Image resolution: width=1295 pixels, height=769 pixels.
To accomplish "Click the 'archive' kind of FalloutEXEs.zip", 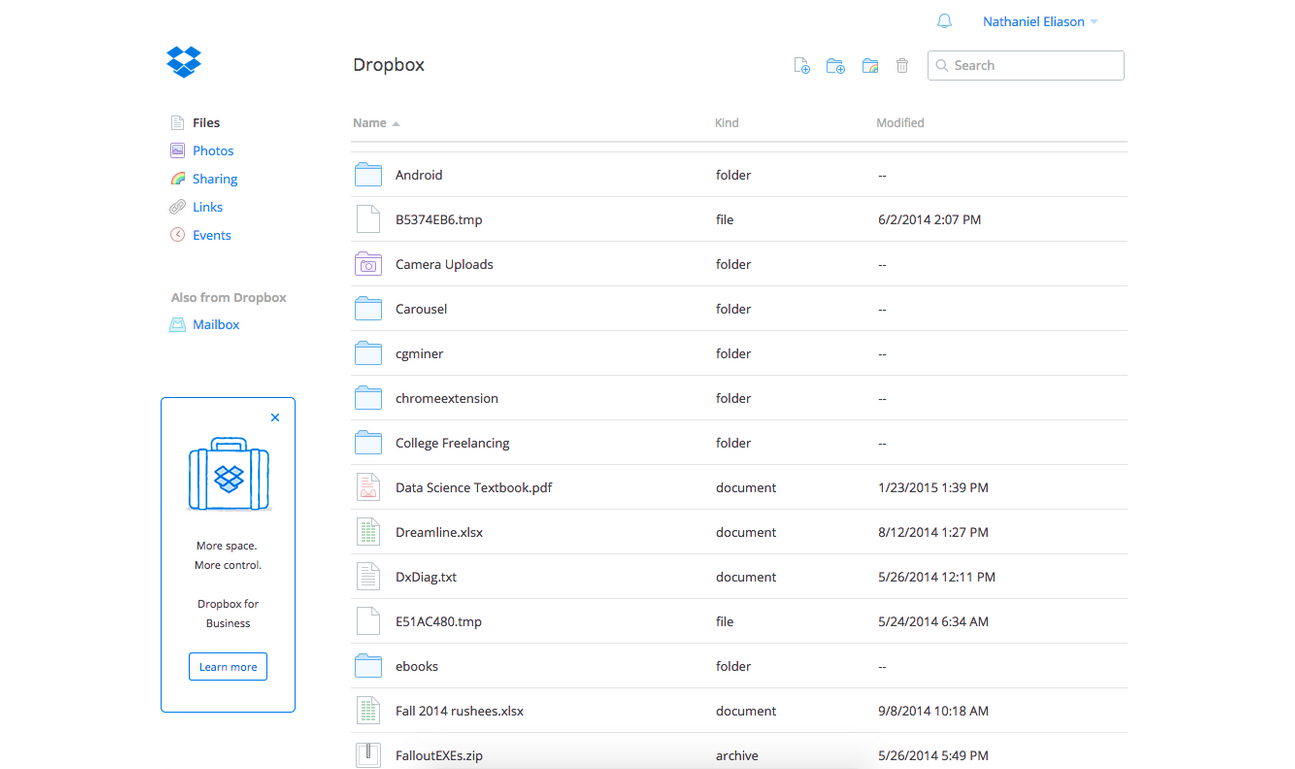I will 737,756.
